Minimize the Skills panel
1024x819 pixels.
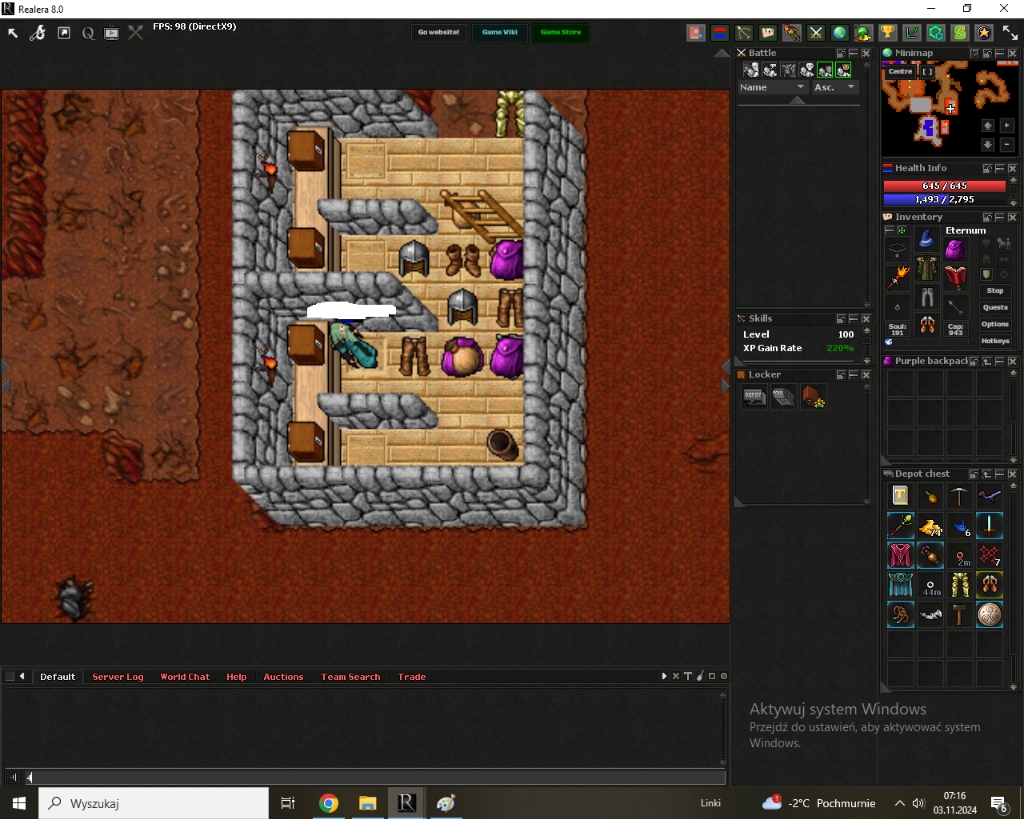[x=854, y=319]
